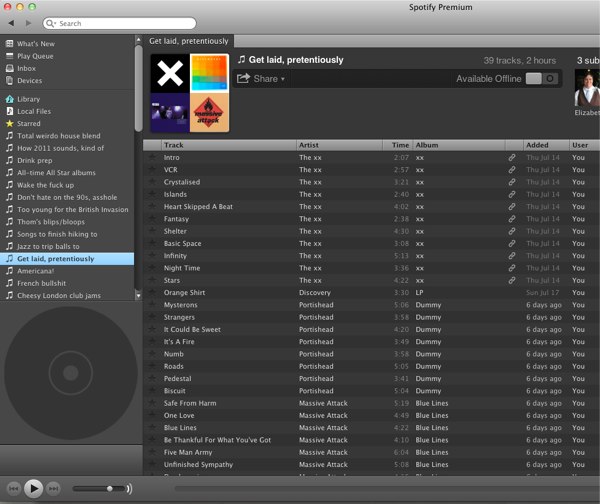Image resolution: width=600 pixels, height=504 pixels.
Task: Open 'How 2011 sounds, kind of' playlist
Action: click(x=60, y=148)
